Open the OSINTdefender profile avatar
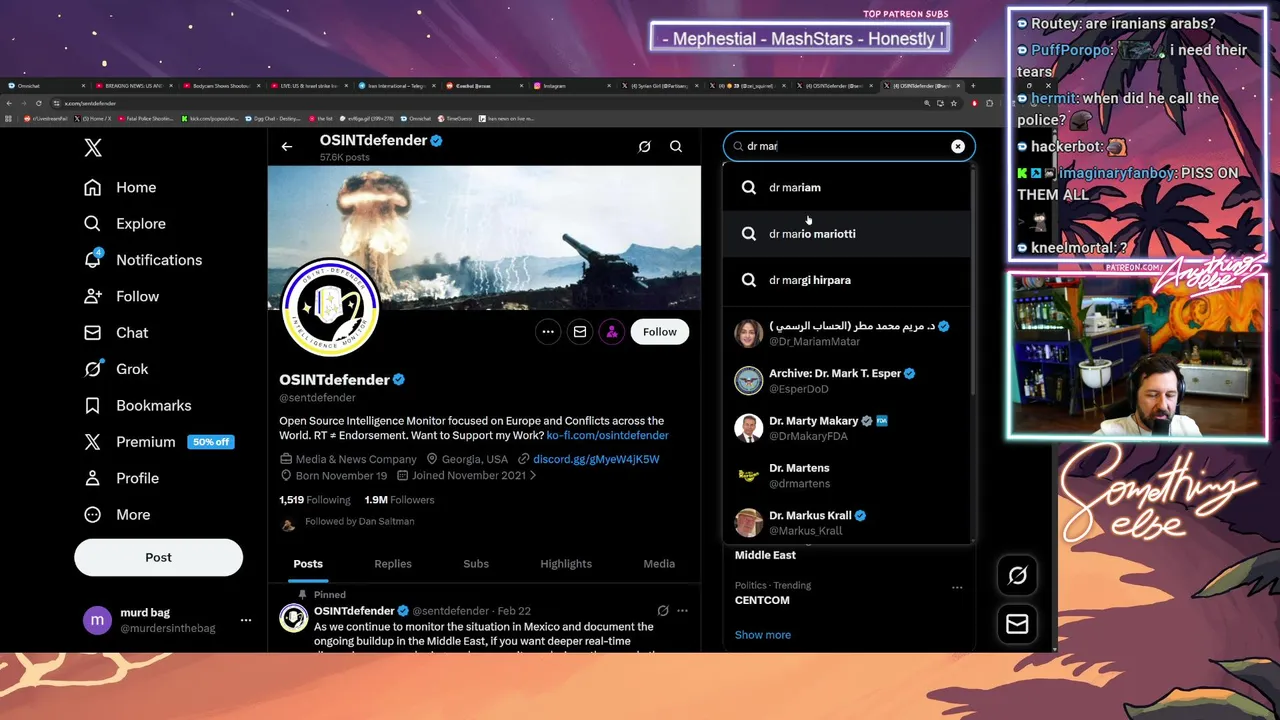Screen dimensions: 1280x720 [330, 309]
